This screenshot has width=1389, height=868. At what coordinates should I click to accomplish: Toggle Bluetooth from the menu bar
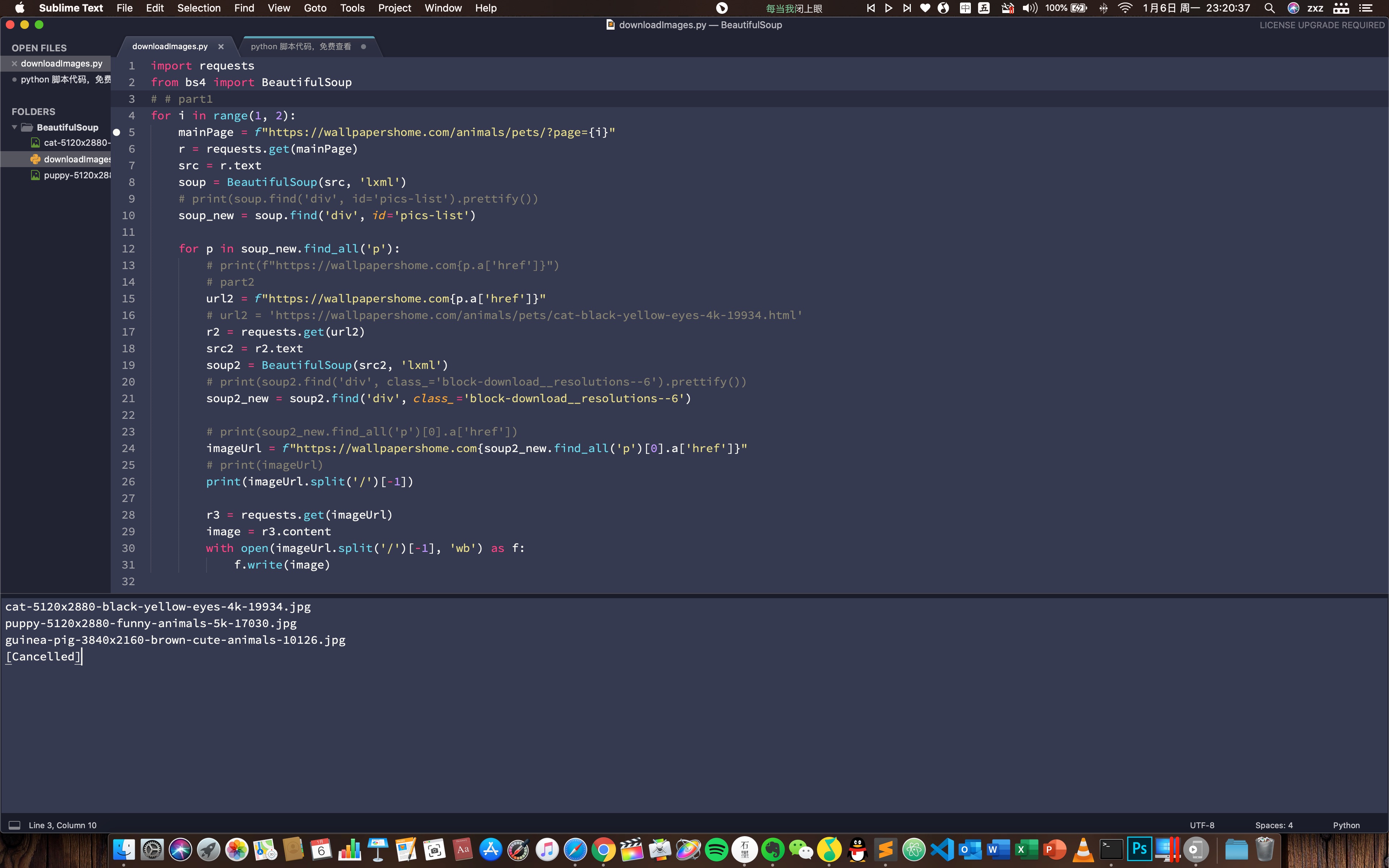(x=1104, y=8)
